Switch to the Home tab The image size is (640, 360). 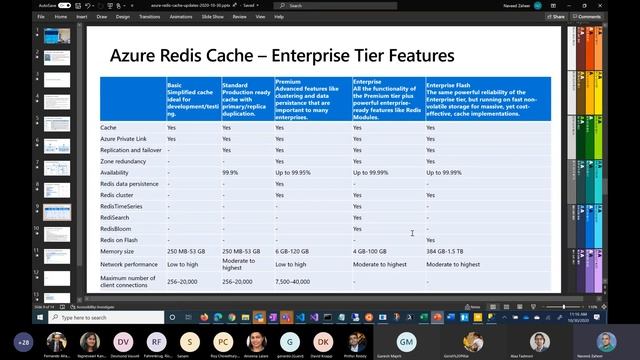coord(61,17)
